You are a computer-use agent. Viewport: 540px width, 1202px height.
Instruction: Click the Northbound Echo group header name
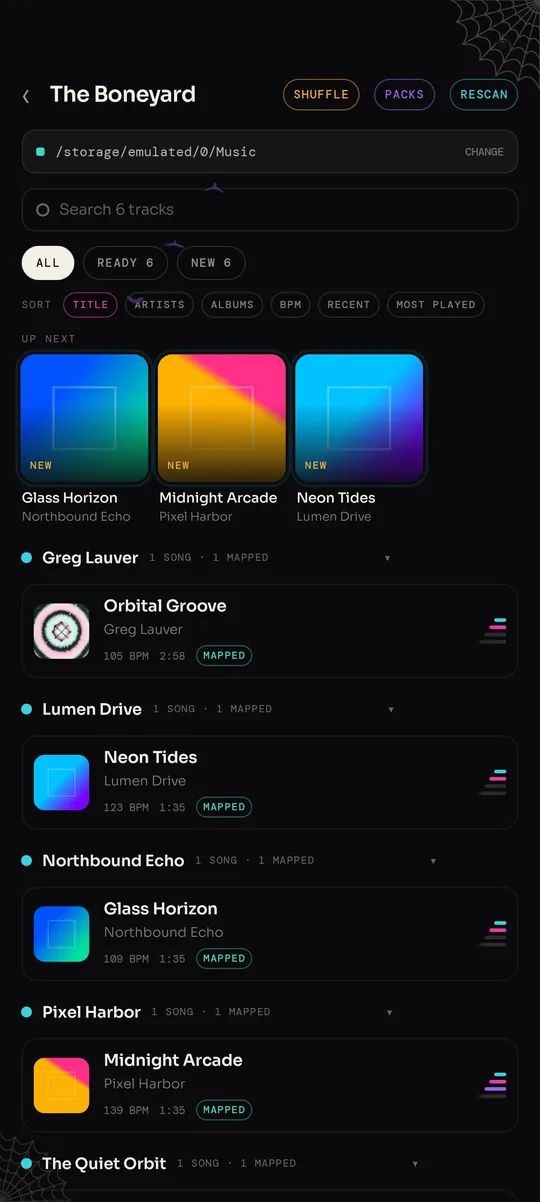(113, 861)
